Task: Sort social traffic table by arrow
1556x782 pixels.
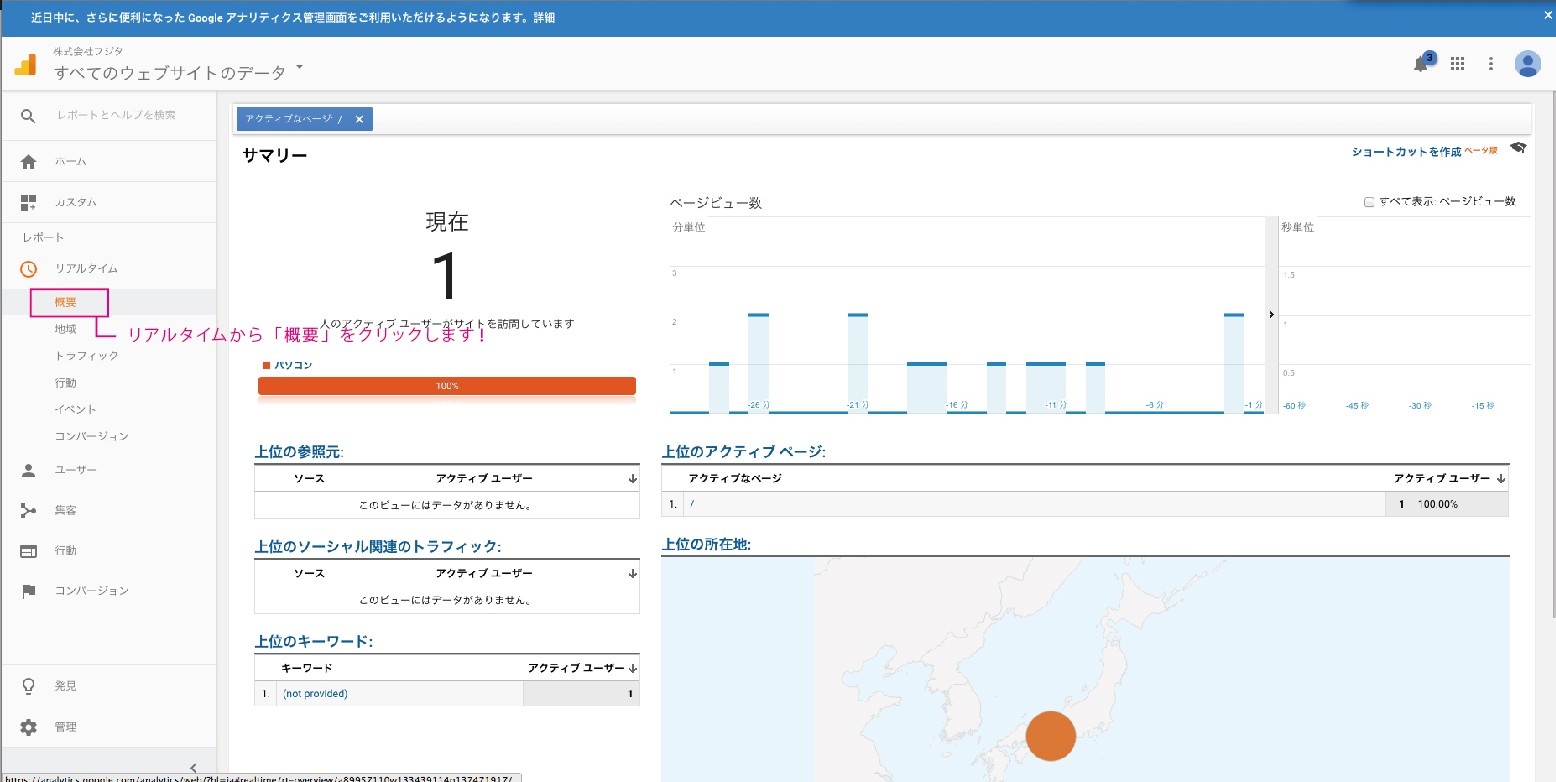Action: 632,574
